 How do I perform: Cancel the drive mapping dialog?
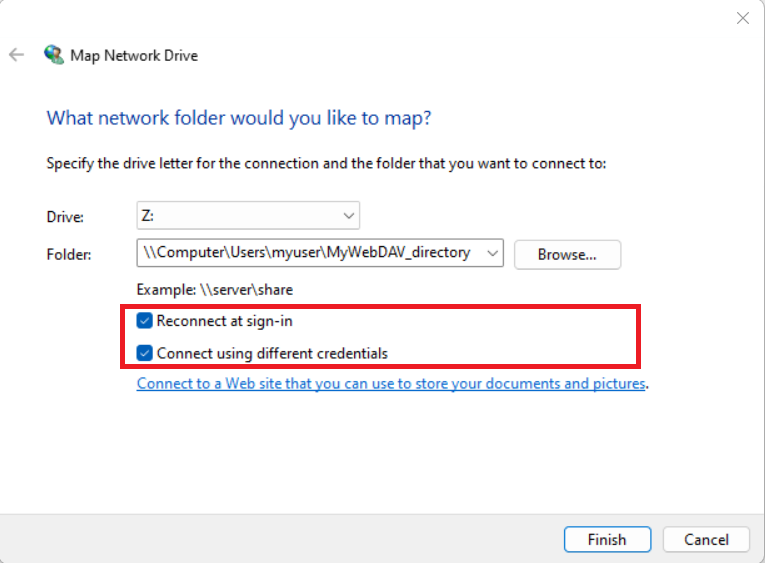pyautogui.click(x=706, y=539)
